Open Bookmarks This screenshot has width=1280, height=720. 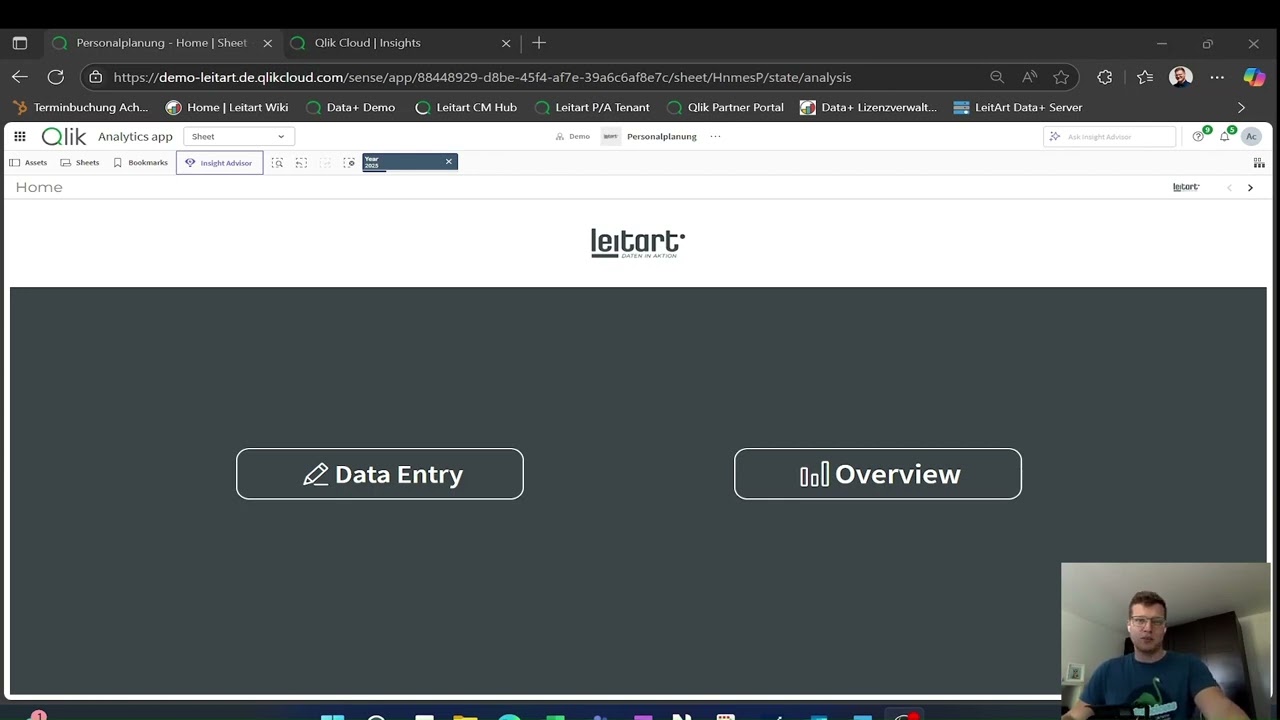point(140,163)
